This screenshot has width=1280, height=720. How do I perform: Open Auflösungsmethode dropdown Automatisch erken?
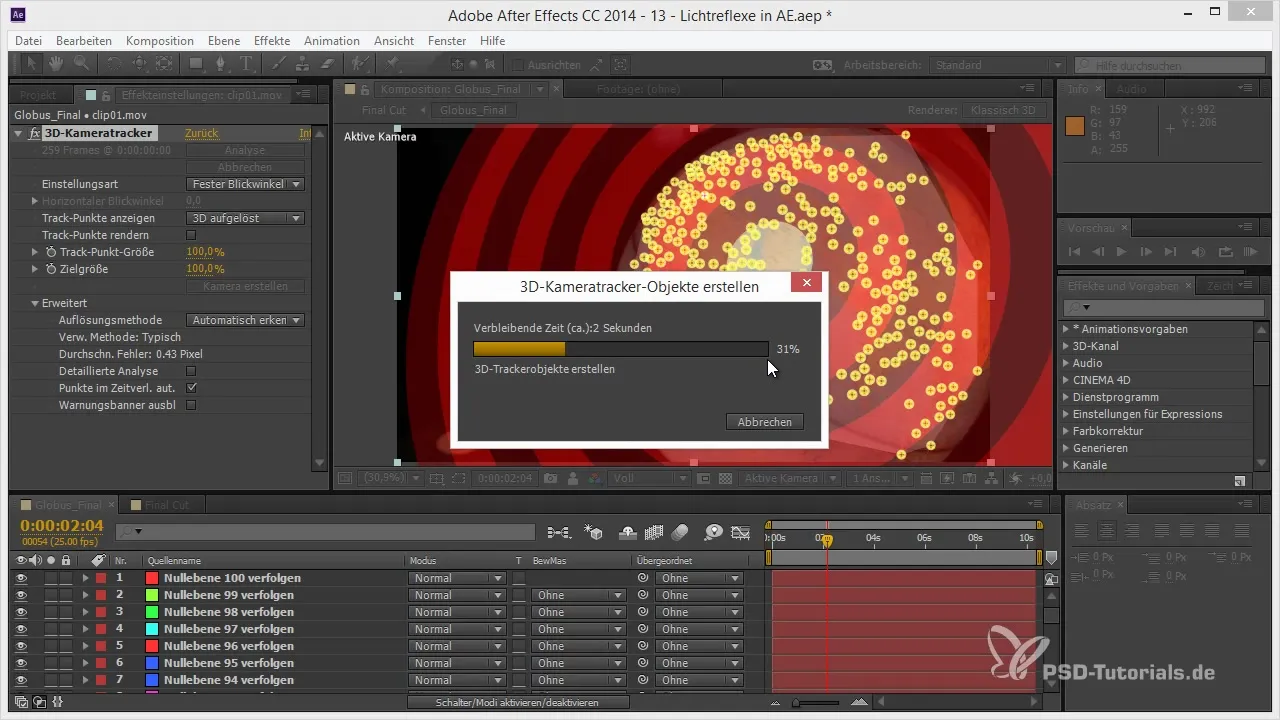click(x=246, y=320)
